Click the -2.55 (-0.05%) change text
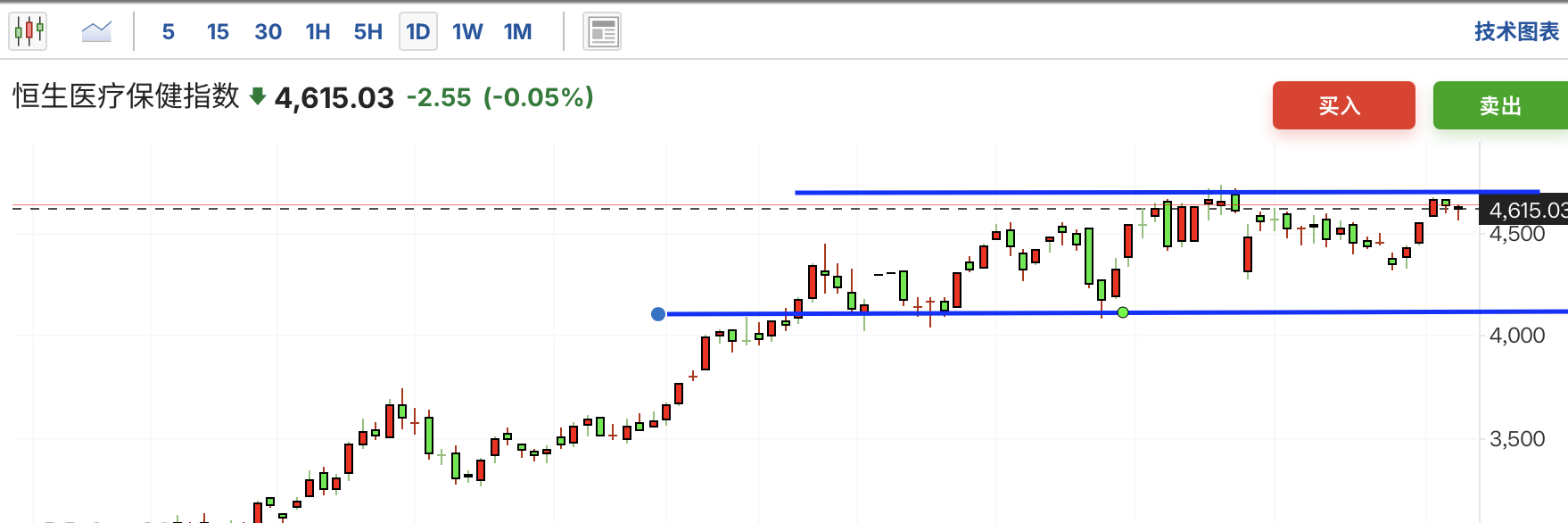The image size is (1568, 523). pyautogui.click(x=500, y=97)
